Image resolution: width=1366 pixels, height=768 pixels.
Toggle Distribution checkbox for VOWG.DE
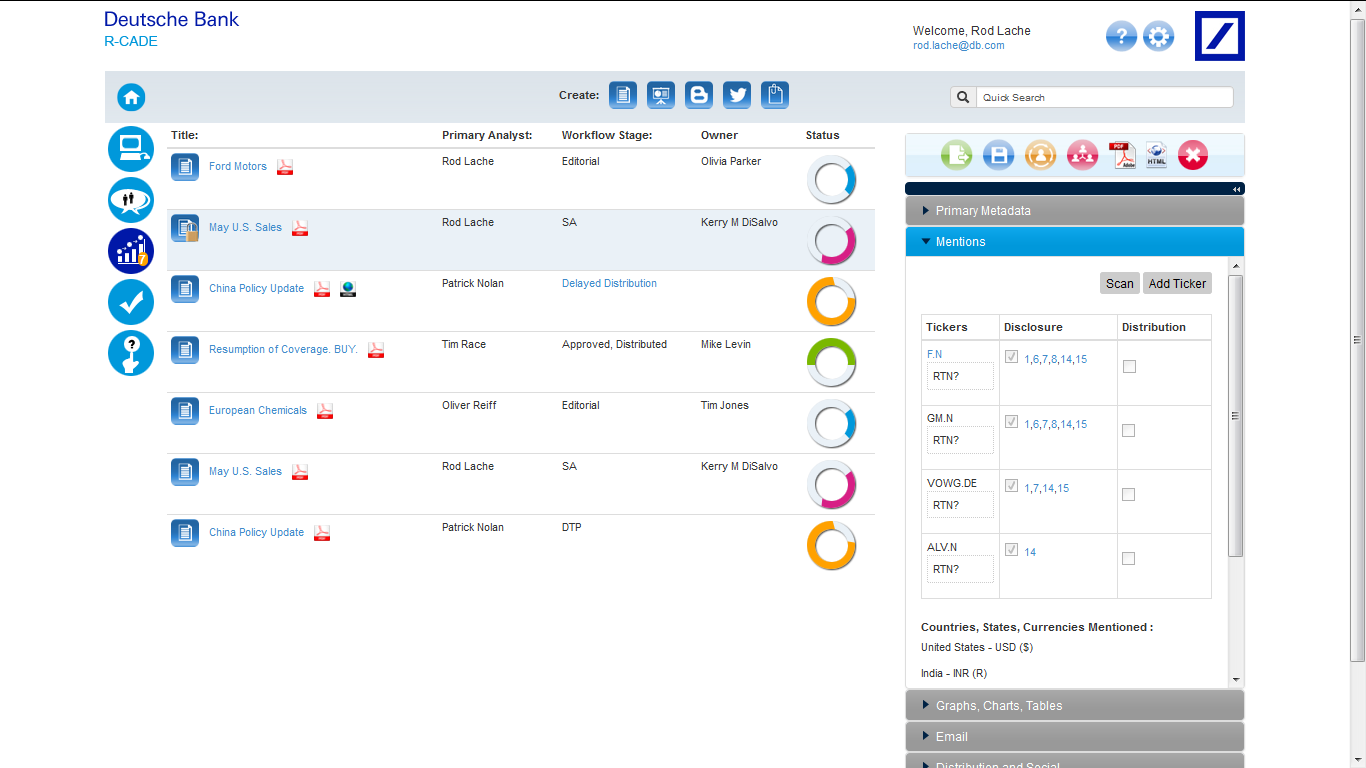coord(1129,495)
